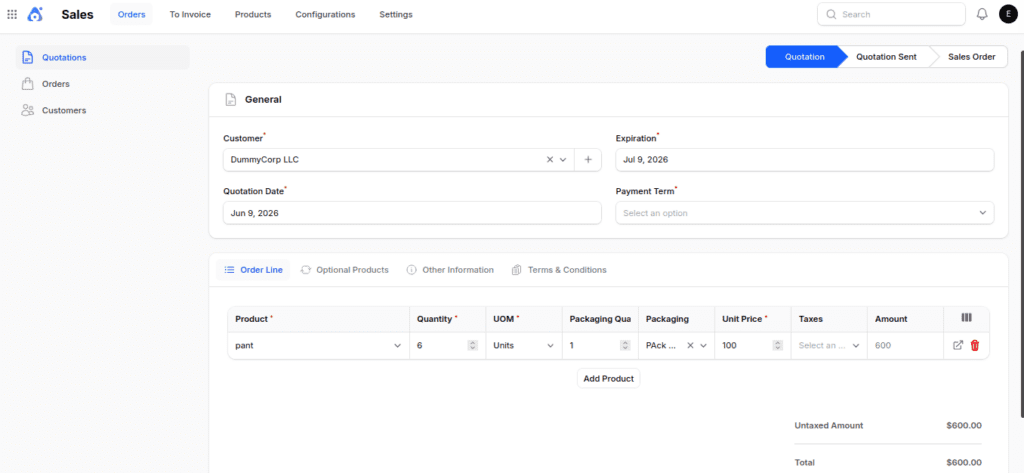Expand the Packaging dropdown chevron
This screenshot has height=473, width=1024.
pos(703,346)
